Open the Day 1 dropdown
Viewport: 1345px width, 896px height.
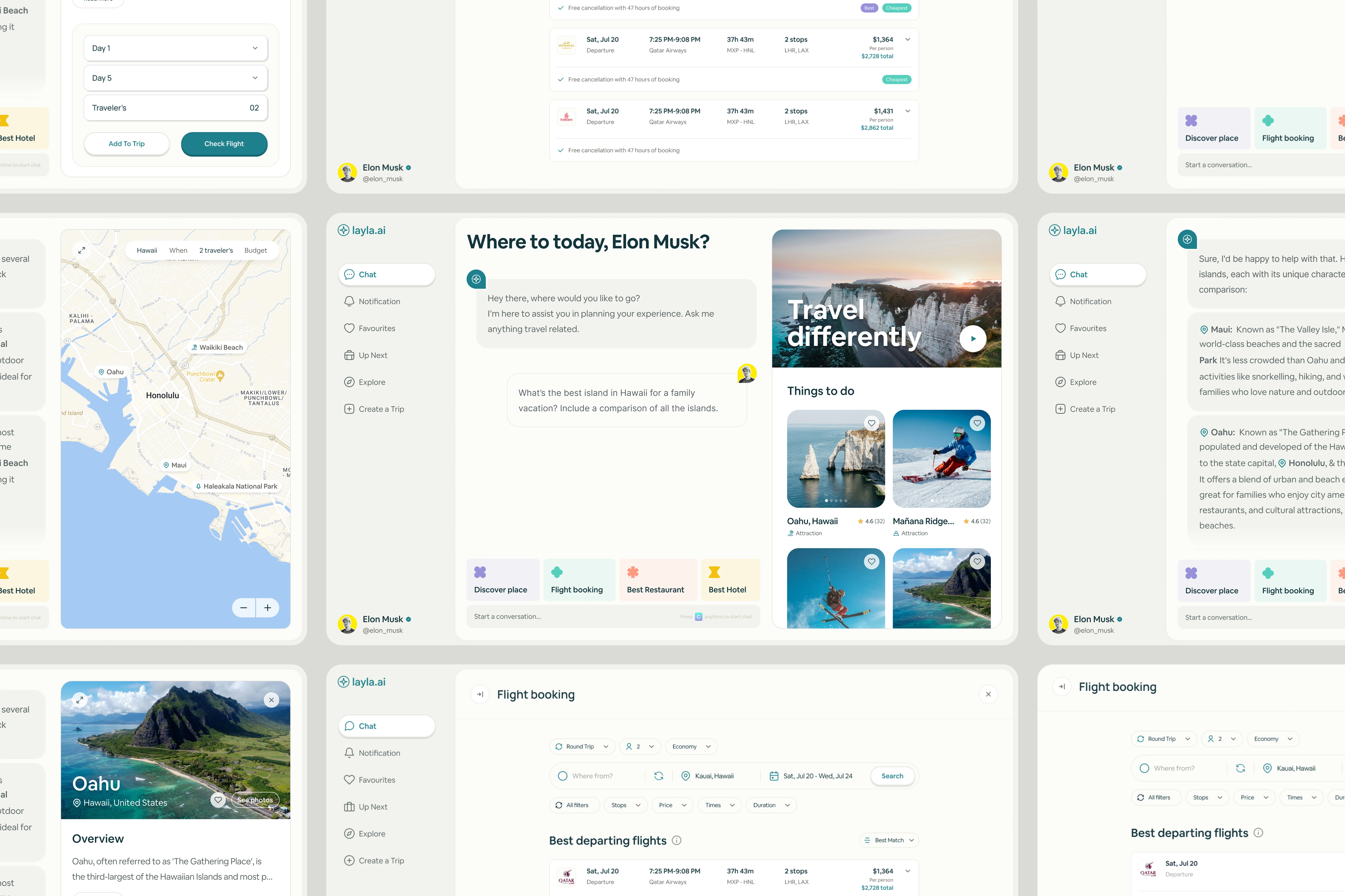pos(175,48)
